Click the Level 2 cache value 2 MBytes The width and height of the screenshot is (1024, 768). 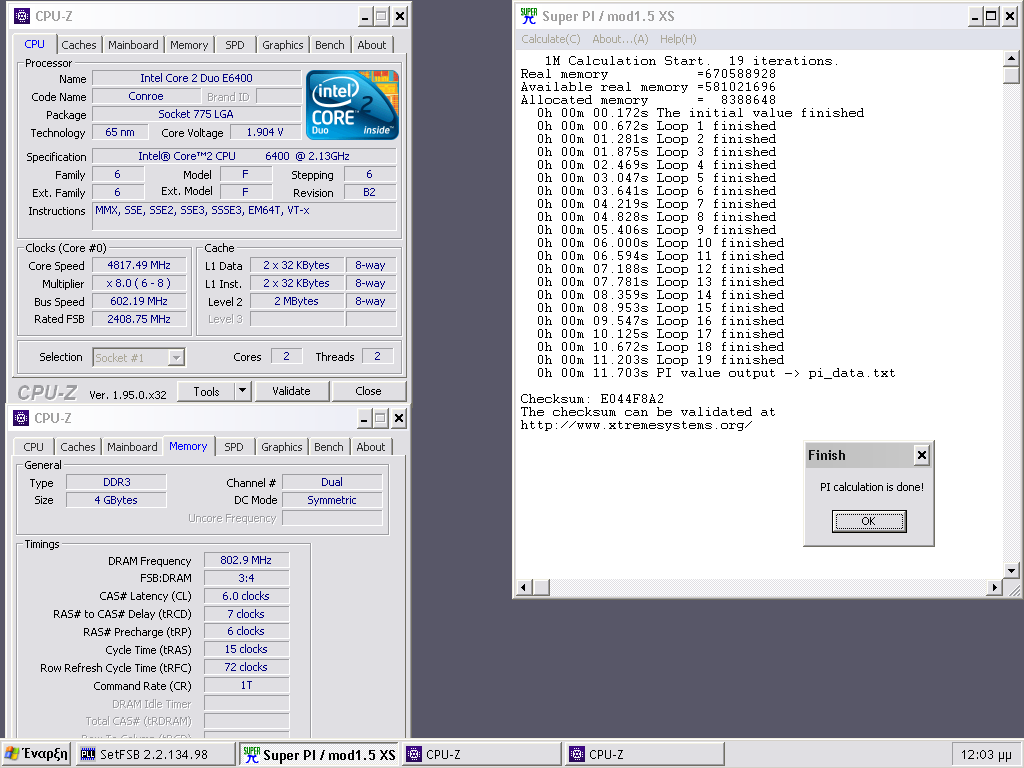point(296,301)
